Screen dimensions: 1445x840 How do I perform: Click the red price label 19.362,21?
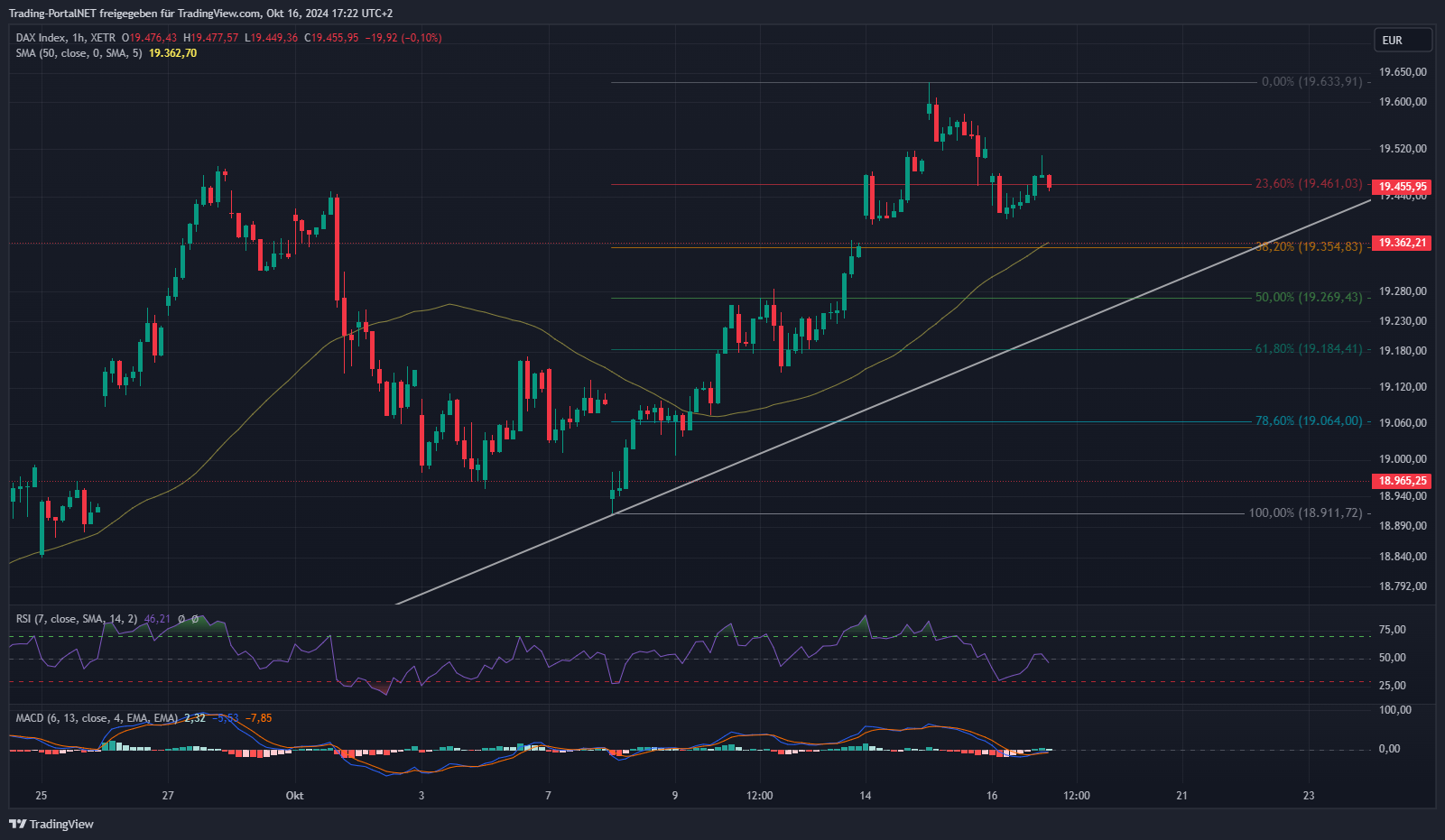(x=1402, y=243)
